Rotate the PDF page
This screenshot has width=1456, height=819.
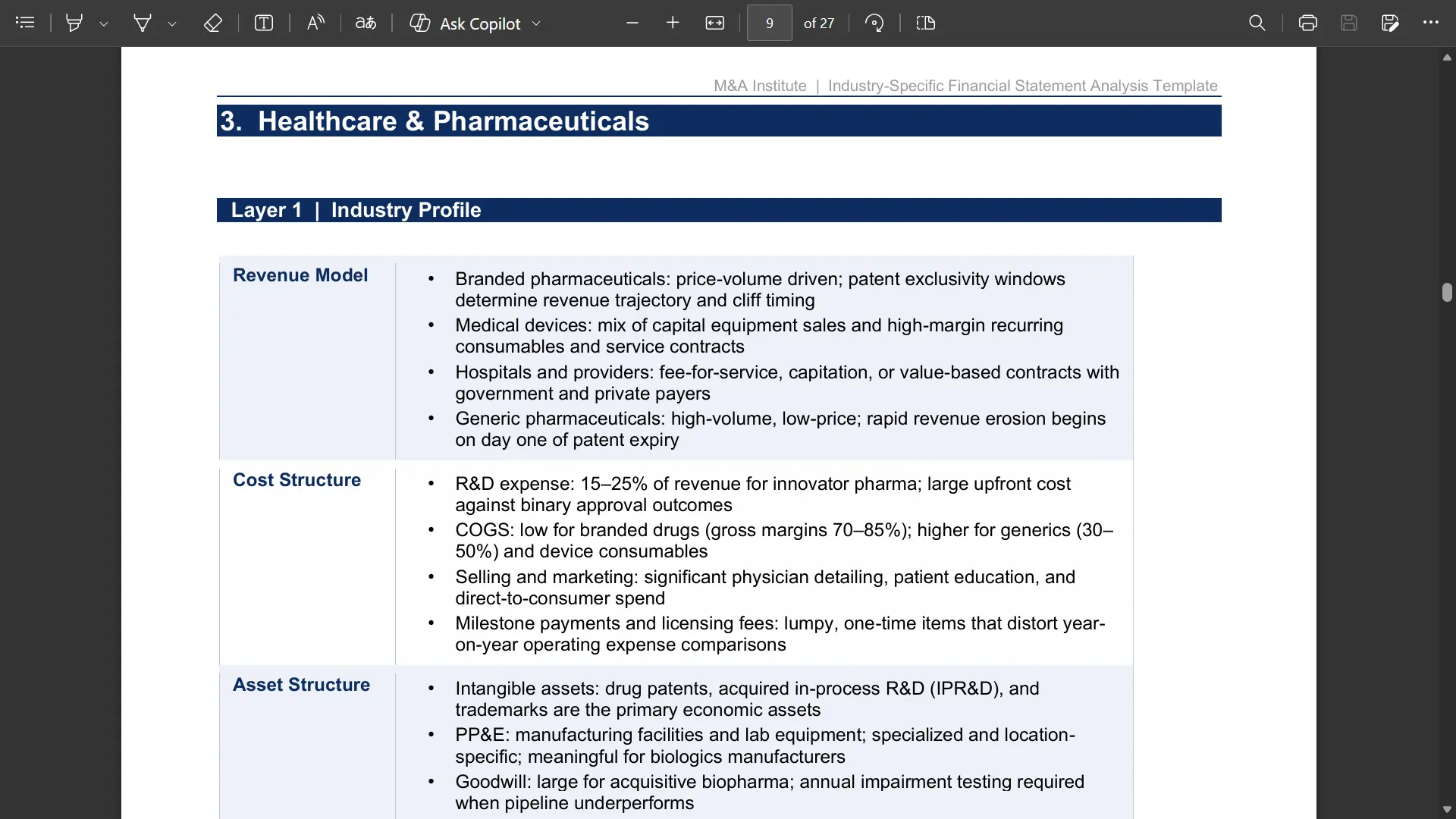[x=874, y=23]
